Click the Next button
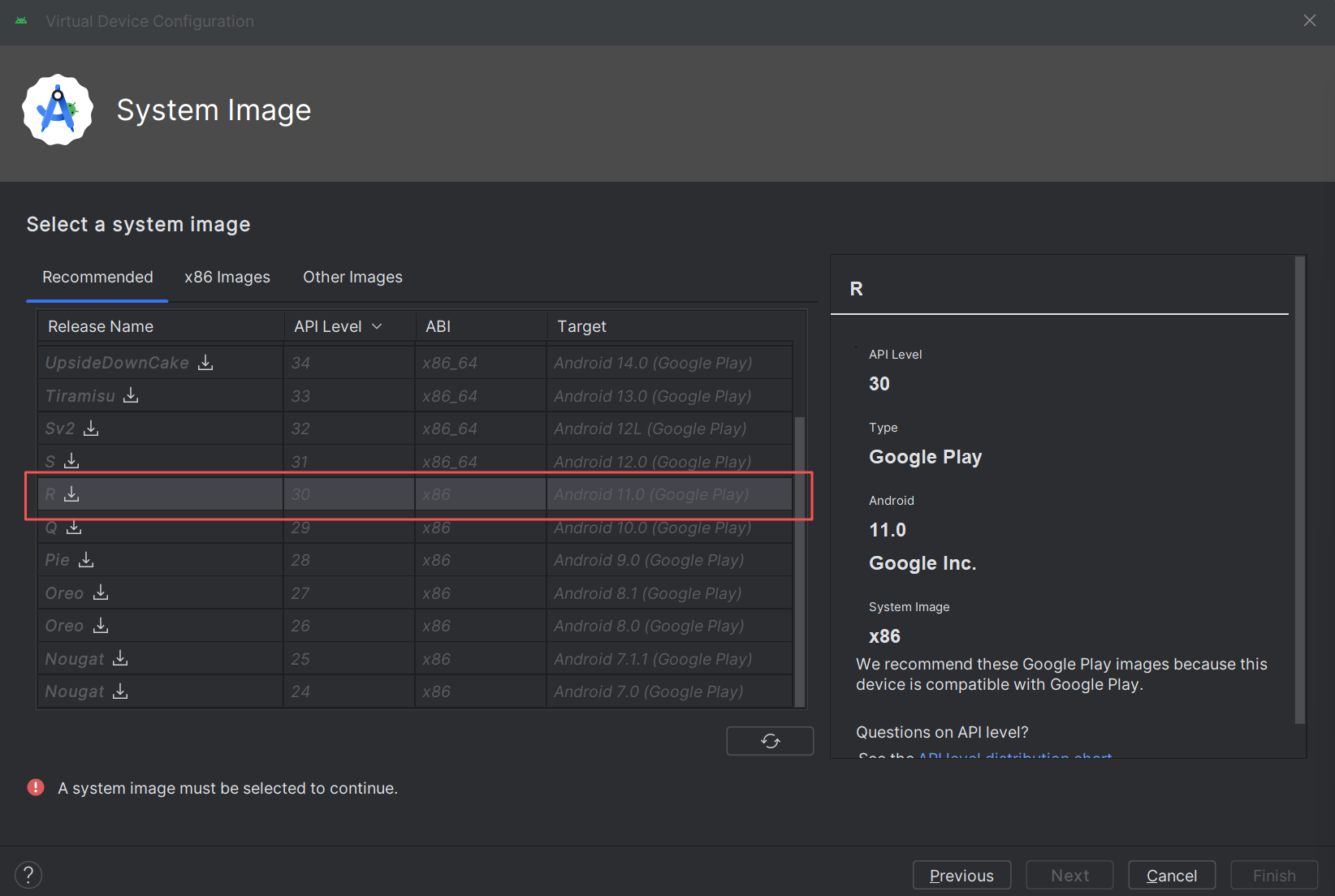Viewport: 1335px width, 896px height. [1069, 875]
